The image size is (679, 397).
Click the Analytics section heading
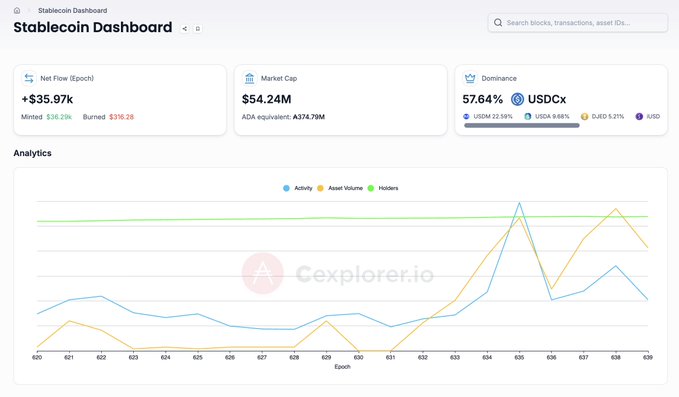point(32,153)
